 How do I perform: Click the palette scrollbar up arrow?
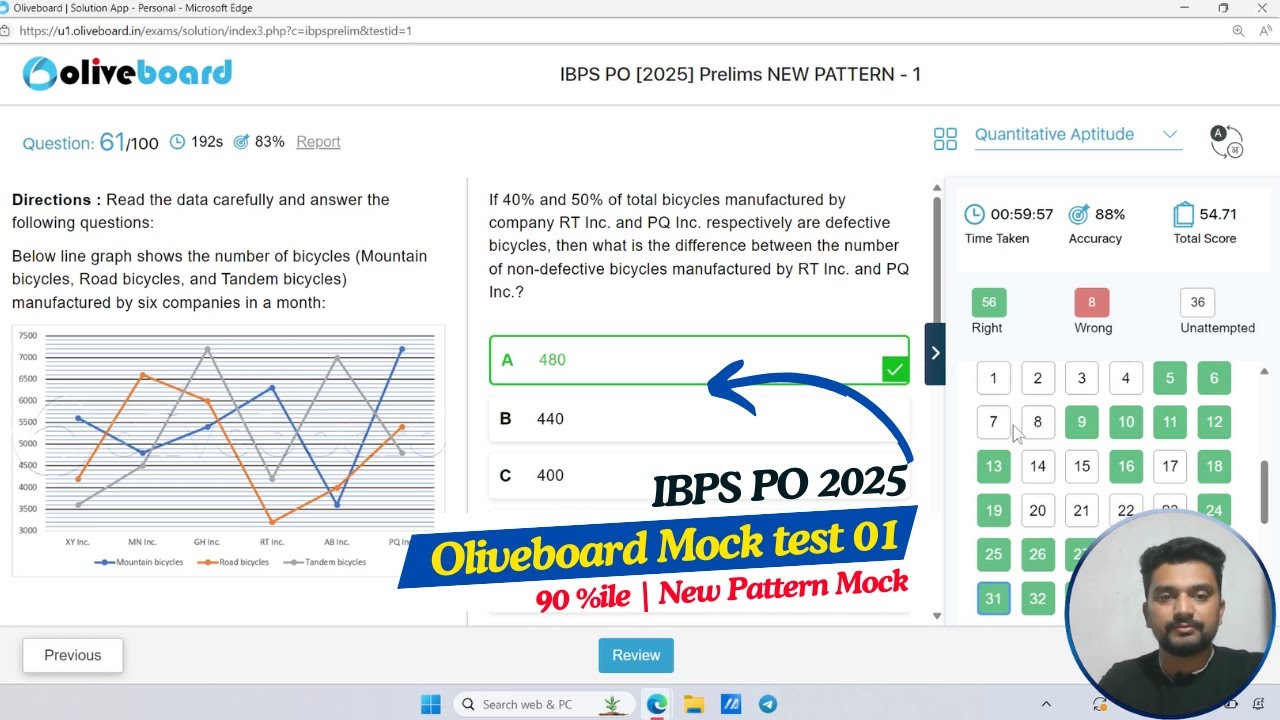(x=1264, y=371)
